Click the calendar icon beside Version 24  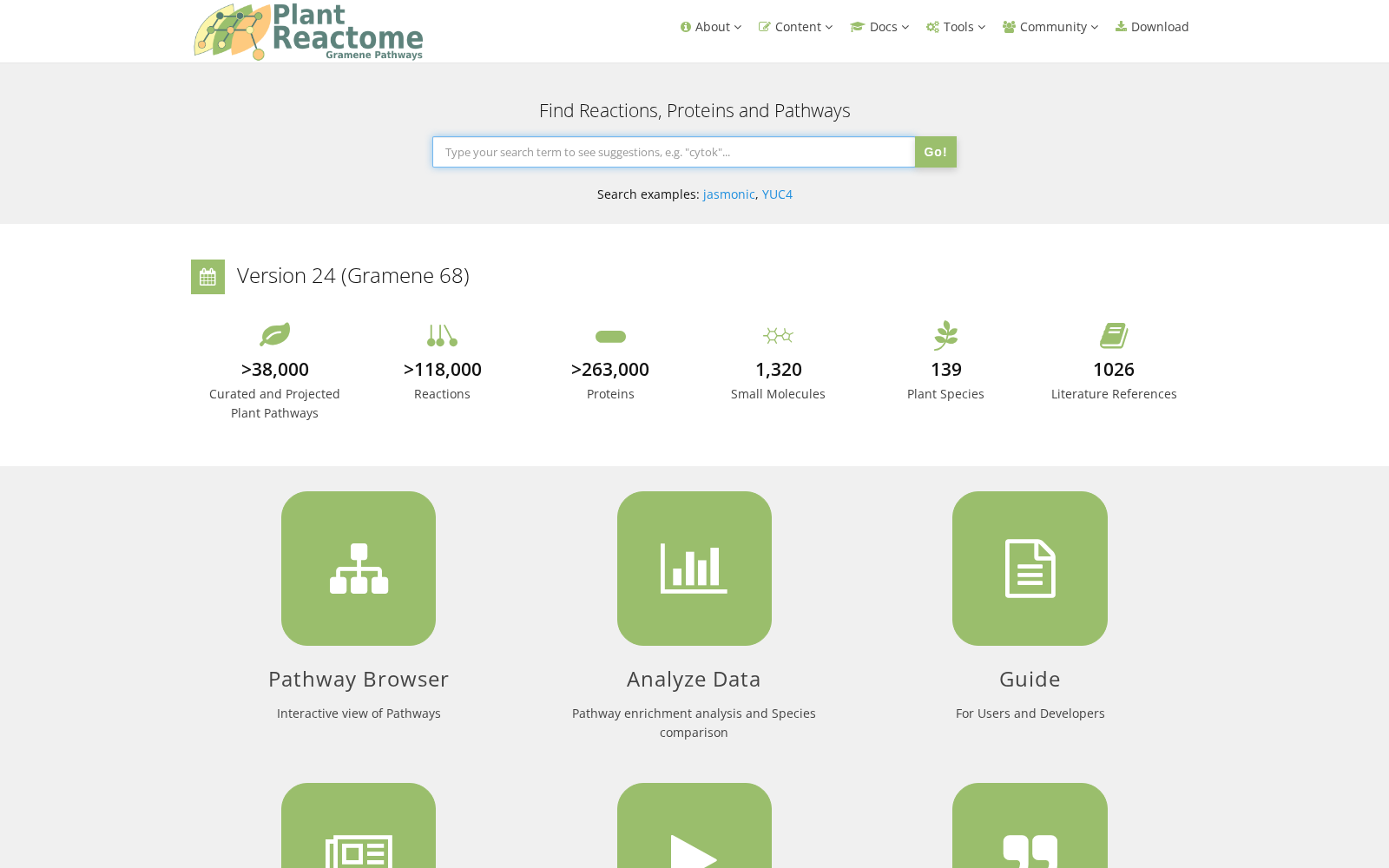tap(207, 277)
